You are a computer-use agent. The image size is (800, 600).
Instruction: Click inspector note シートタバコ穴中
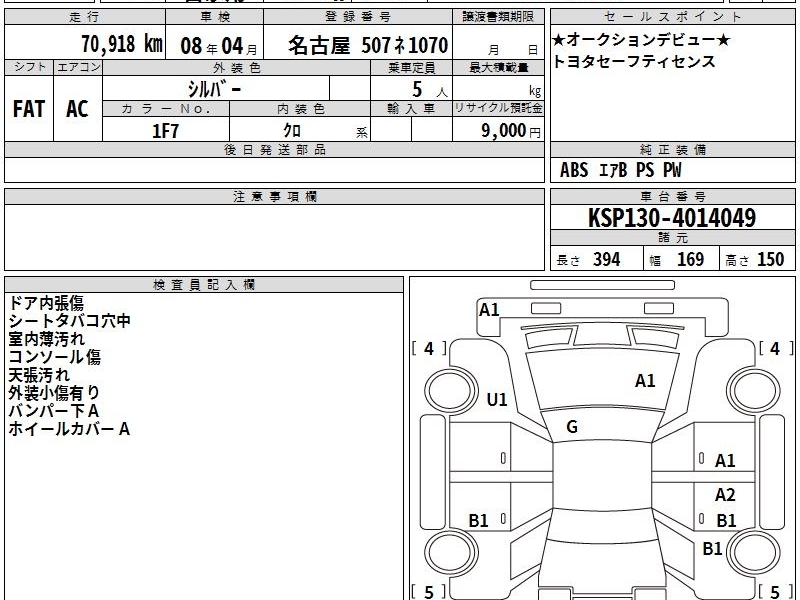coord(69,321)
